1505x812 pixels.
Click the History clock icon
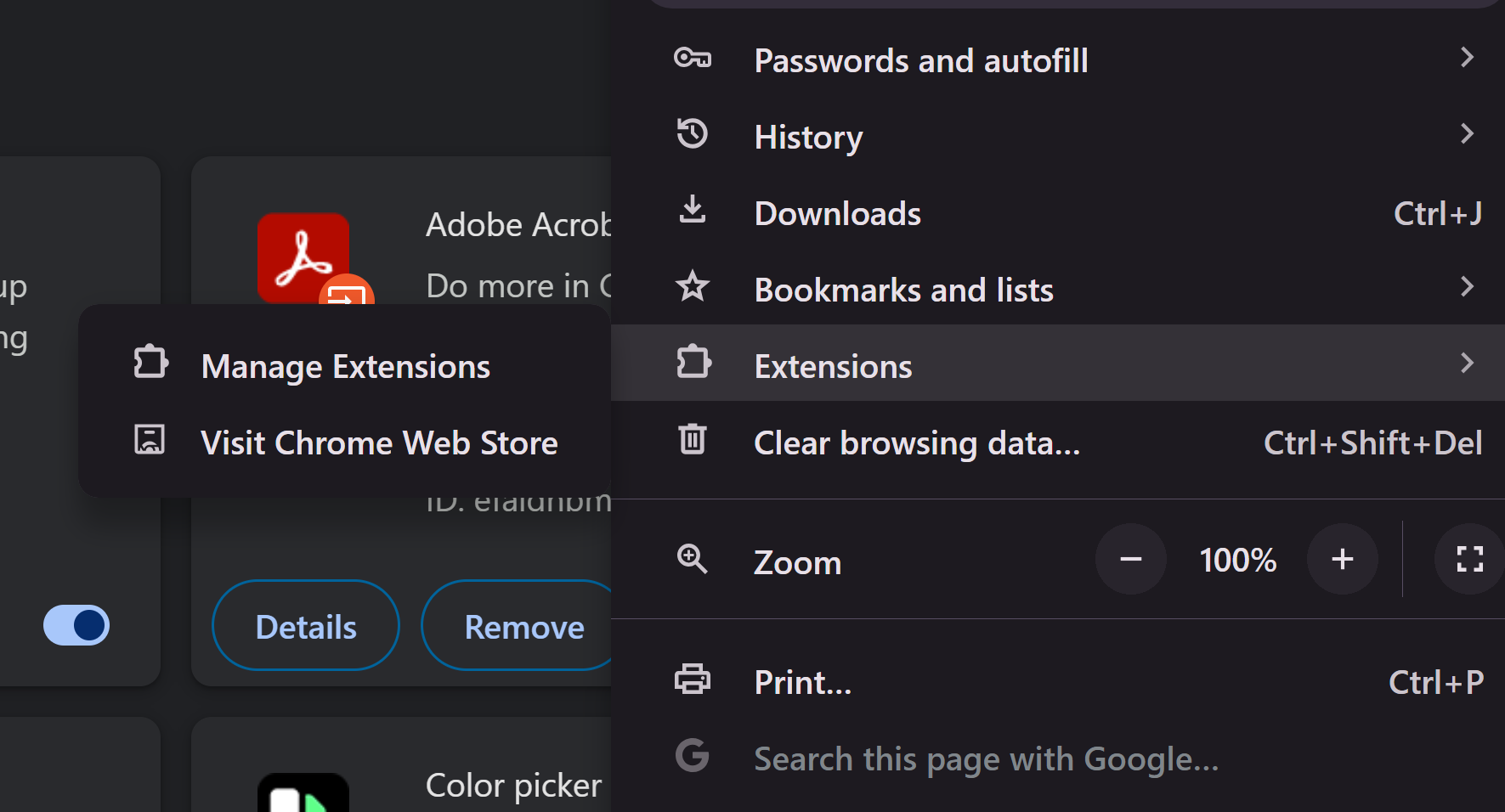692,134
